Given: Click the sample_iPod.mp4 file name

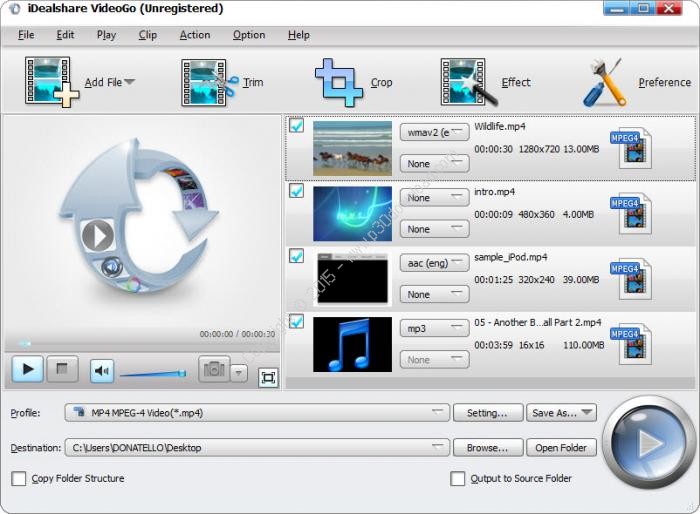Looking at the screenshot, I should pyautogui.click(x=511, y=257).
